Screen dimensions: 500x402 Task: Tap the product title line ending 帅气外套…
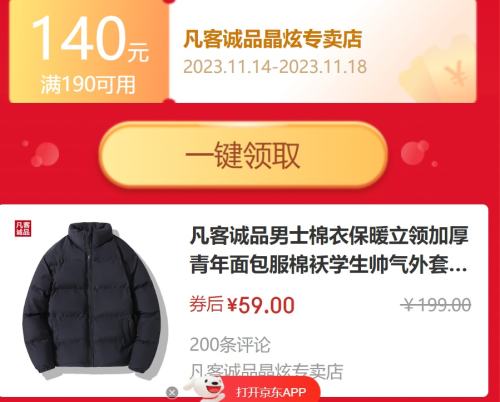point(328,265)
